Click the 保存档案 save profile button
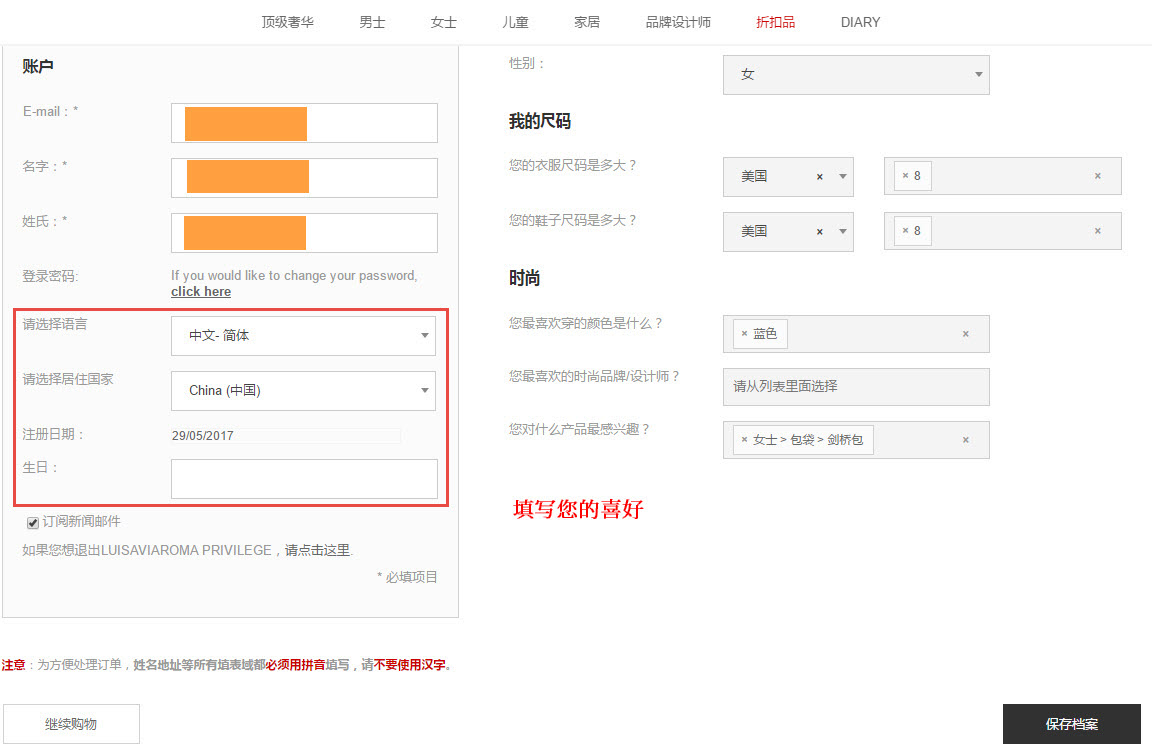 (x=1071, y=724)
